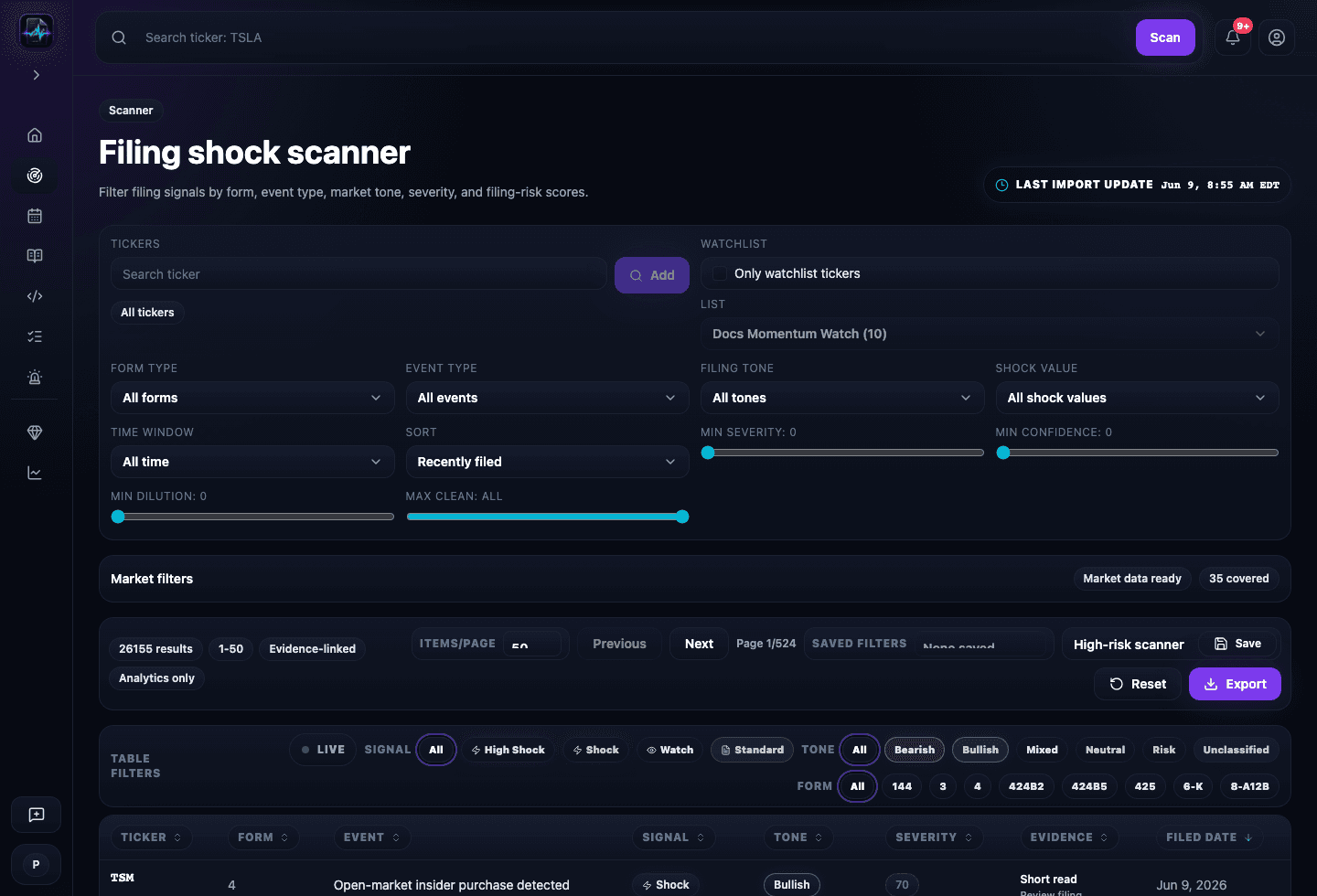
Task: Enable Only watchlist tickers checkbox
Action: (720, 273)
